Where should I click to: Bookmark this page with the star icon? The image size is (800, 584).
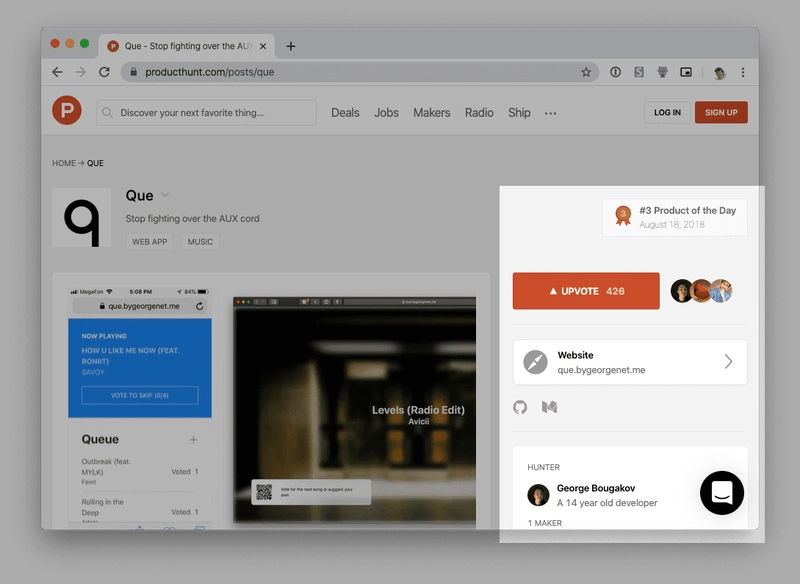(x=586, y=72)
